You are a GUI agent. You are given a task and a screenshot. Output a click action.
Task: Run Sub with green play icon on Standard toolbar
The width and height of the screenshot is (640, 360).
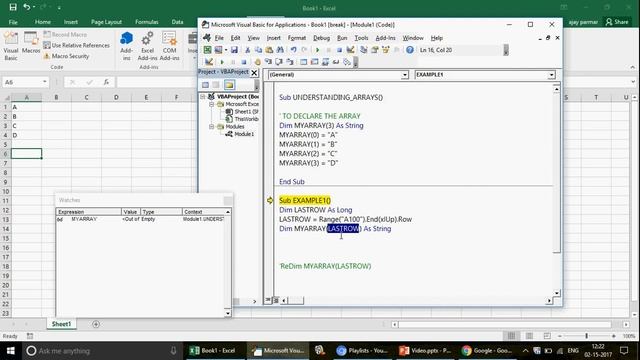(317, 50)
